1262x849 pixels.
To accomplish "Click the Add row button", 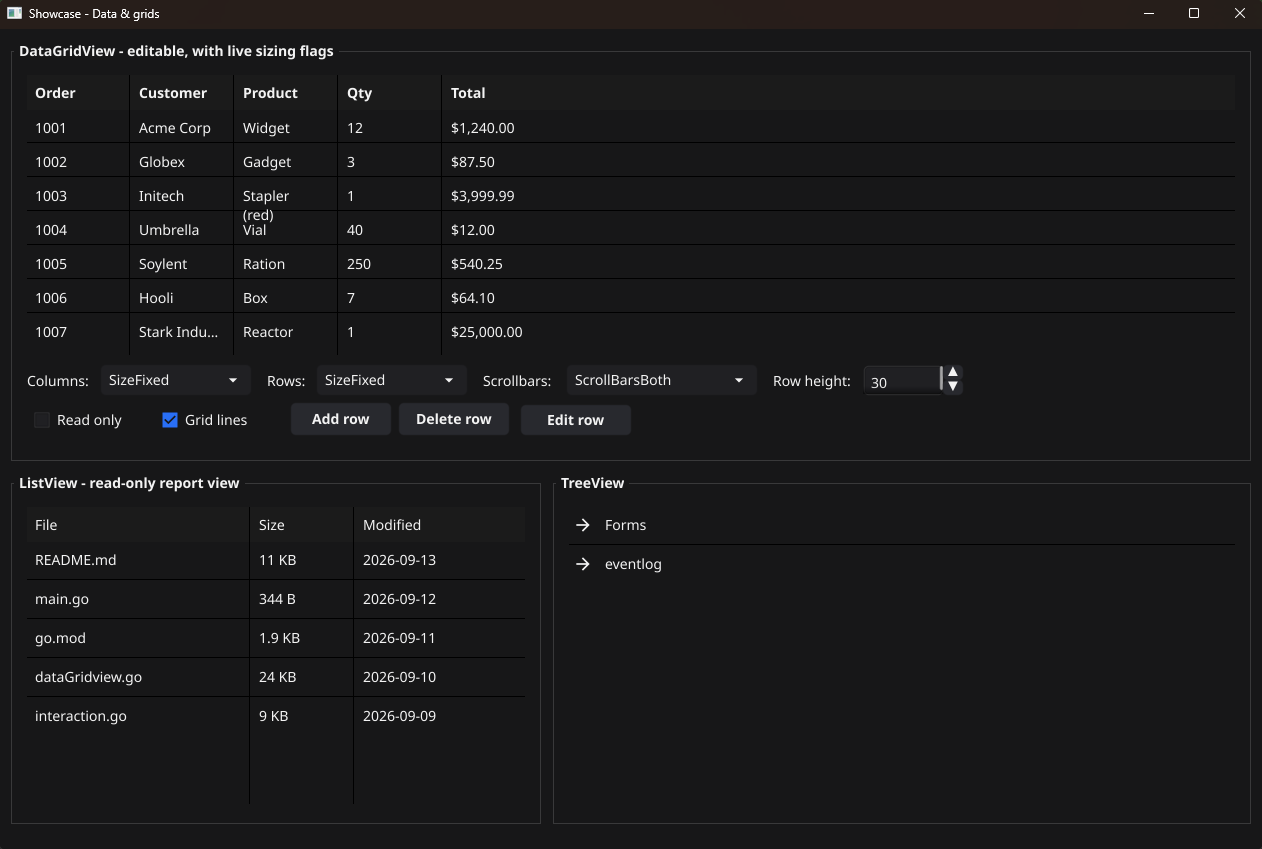I will (x=340, y=419).
